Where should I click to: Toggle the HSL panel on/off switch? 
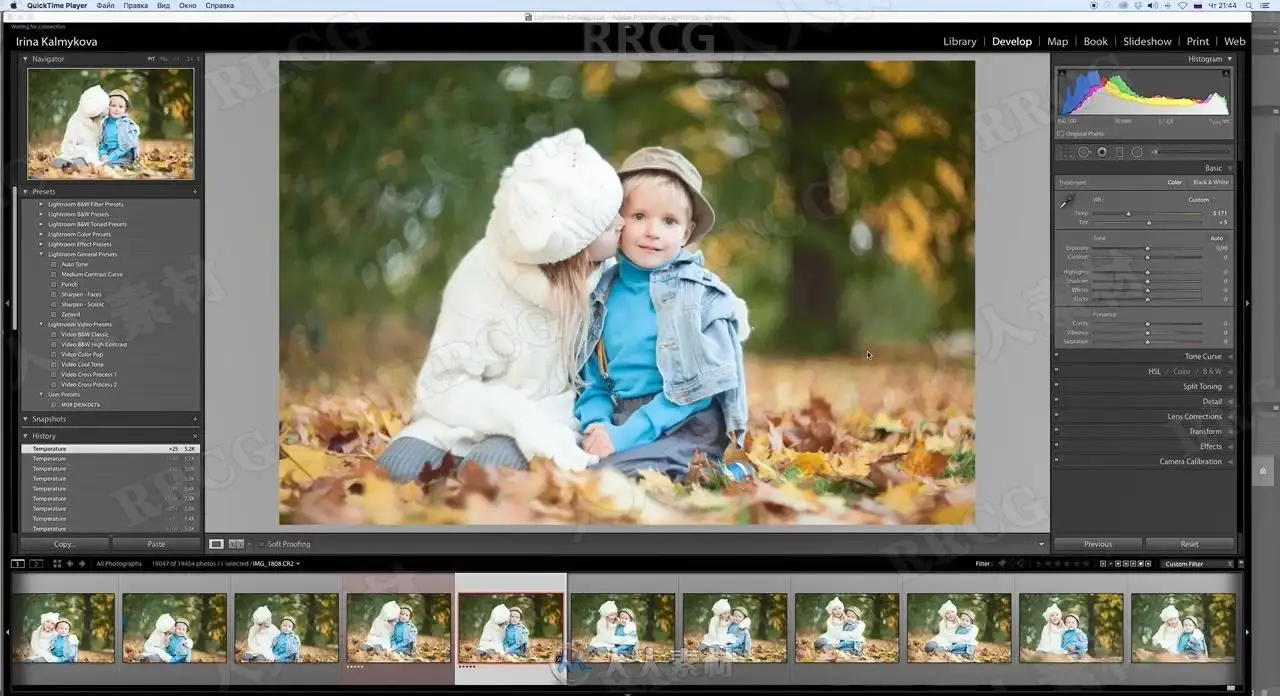1056,371
